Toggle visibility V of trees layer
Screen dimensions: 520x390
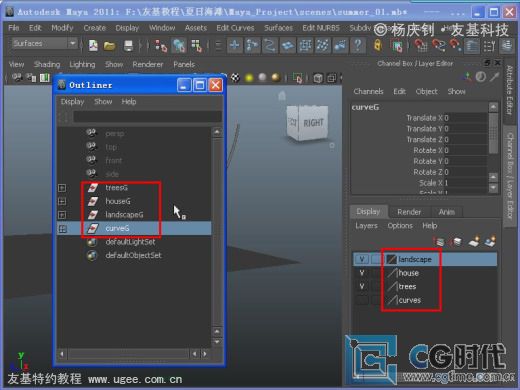362,286
